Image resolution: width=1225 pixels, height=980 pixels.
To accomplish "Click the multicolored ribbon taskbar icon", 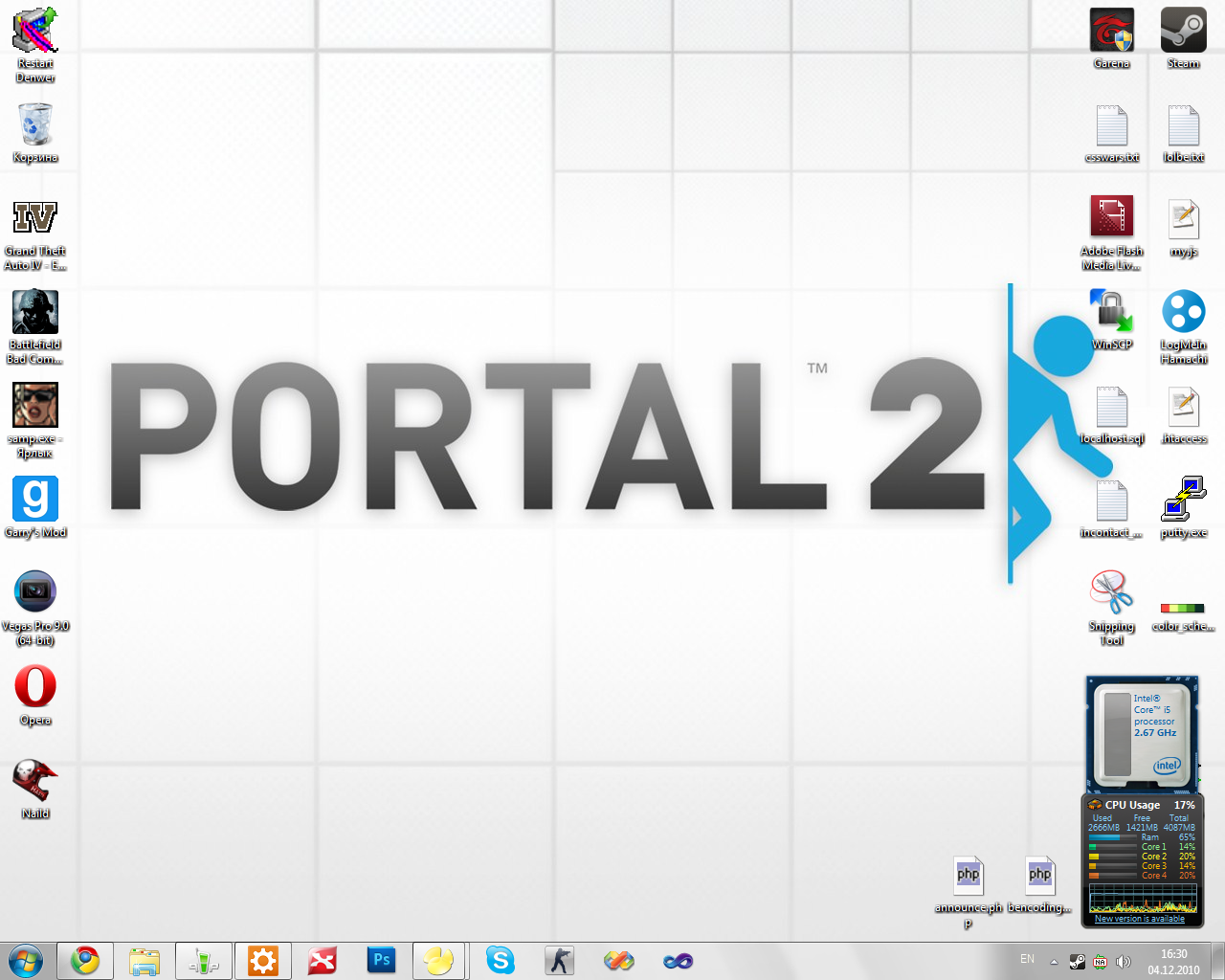I will (x=619, y=961).
